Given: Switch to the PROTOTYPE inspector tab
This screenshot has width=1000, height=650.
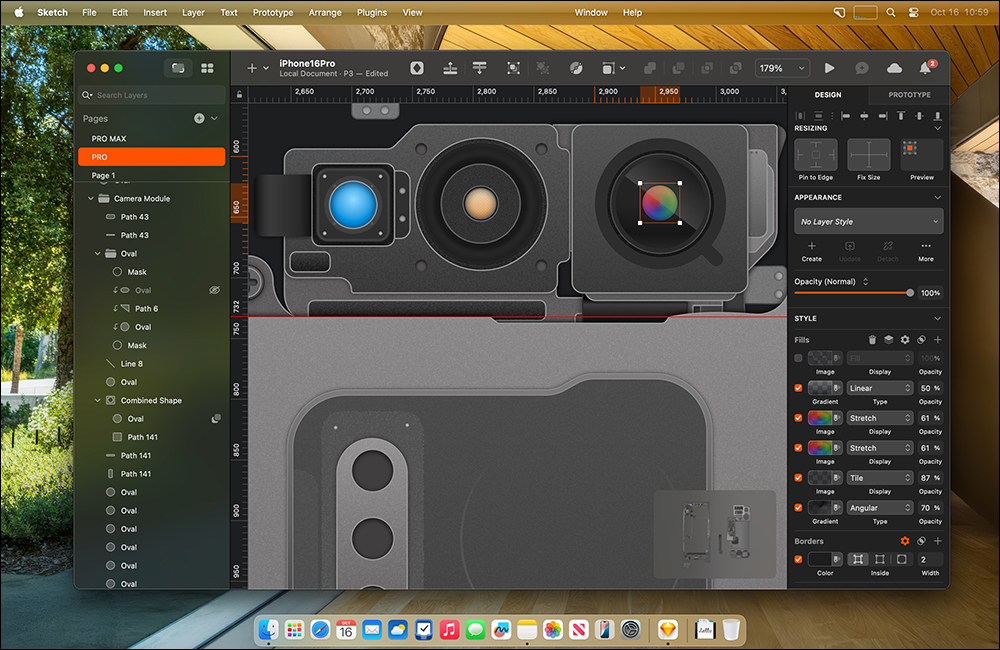Looking at the screenshot, I should click(909, 94).
